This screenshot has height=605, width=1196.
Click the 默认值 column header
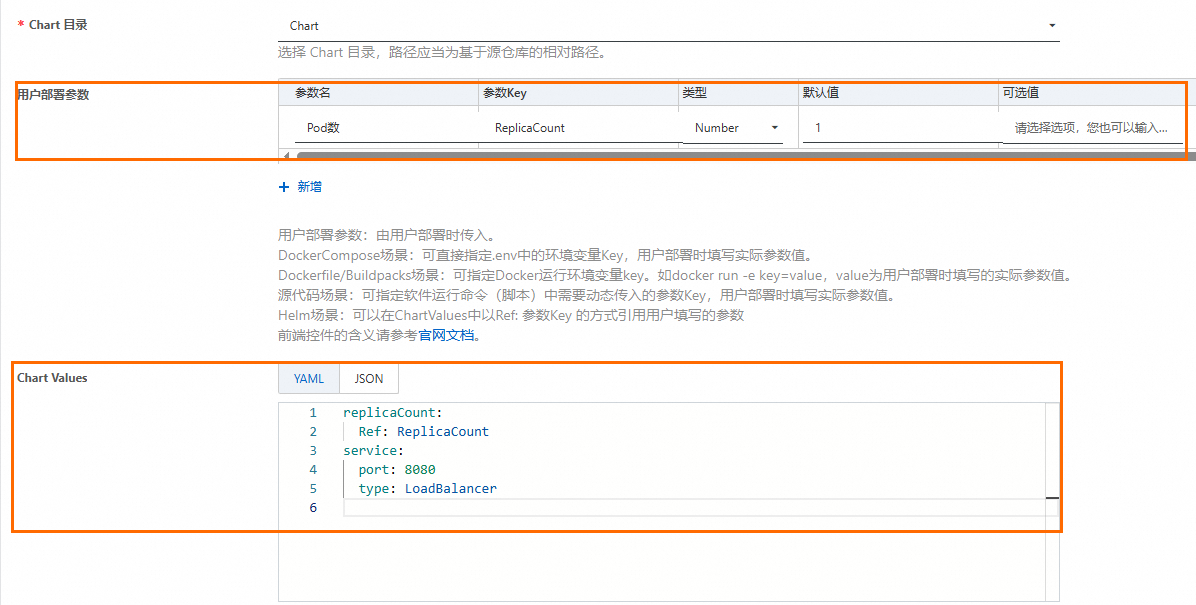pos(820,93)
